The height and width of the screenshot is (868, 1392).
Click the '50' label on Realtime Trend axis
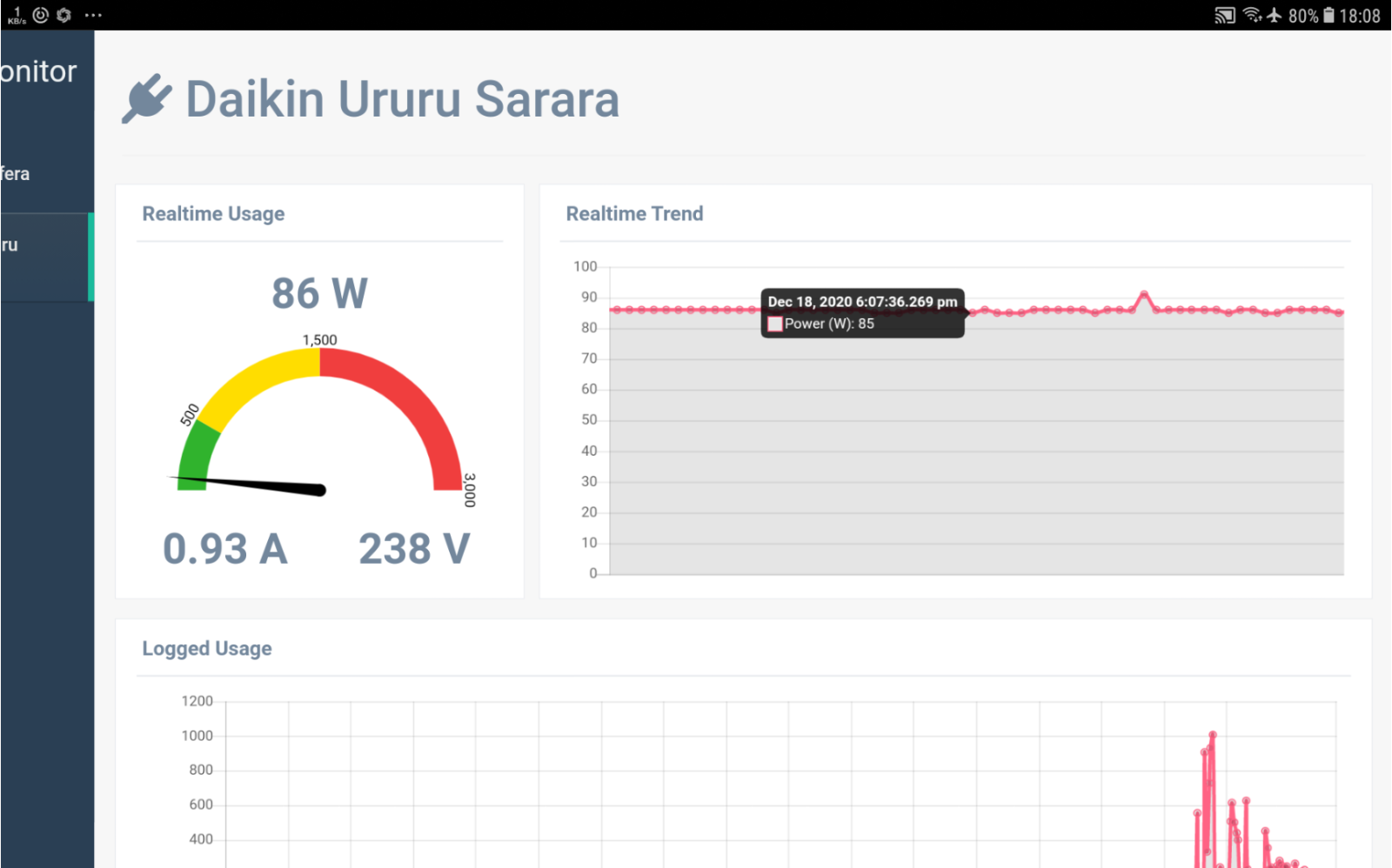click(589, 420)
